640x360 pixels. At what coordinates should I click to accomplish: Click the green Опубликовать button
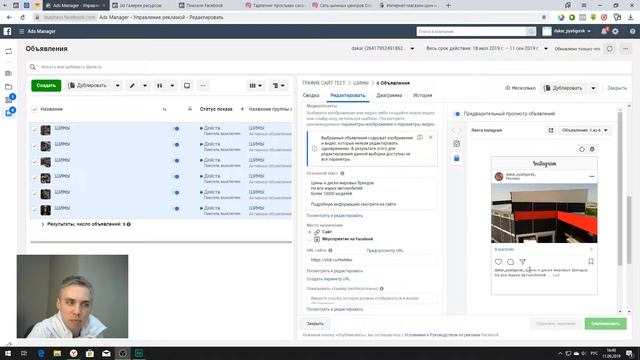coord(605,324)
